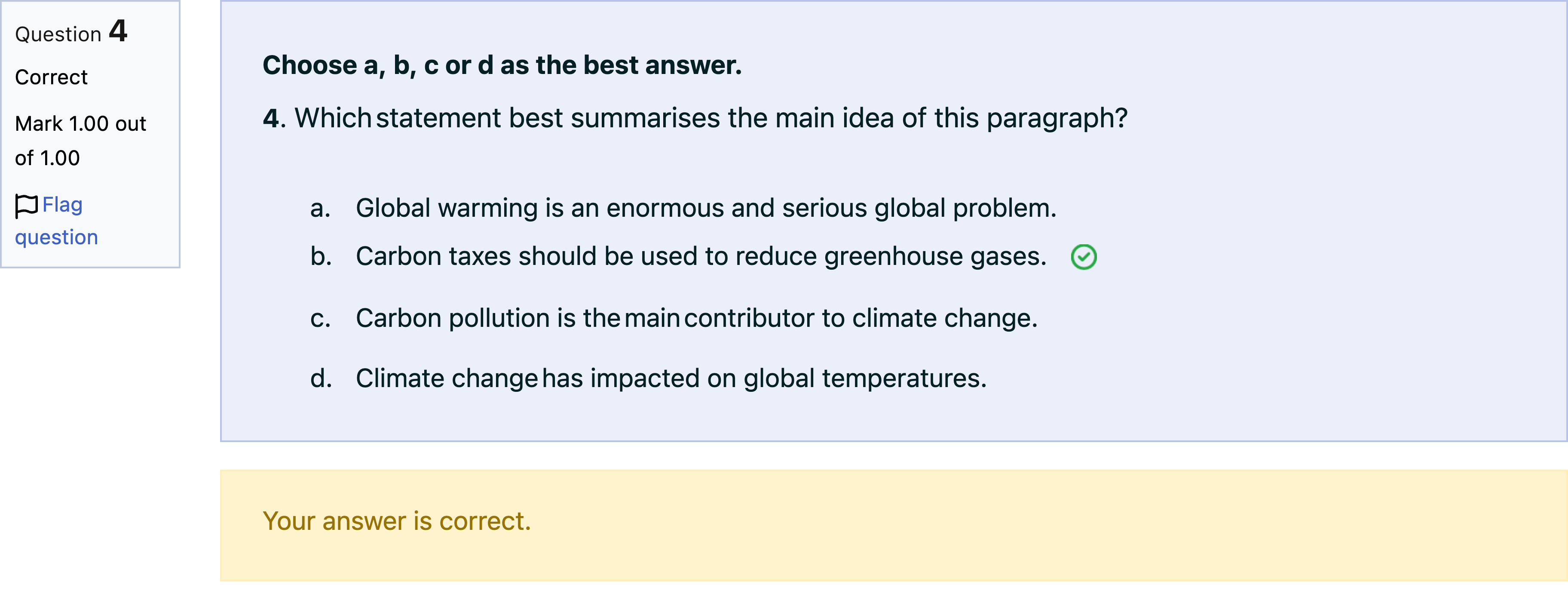
Task: Click the large number 4 in sidebar
Action: coord(118,31)
